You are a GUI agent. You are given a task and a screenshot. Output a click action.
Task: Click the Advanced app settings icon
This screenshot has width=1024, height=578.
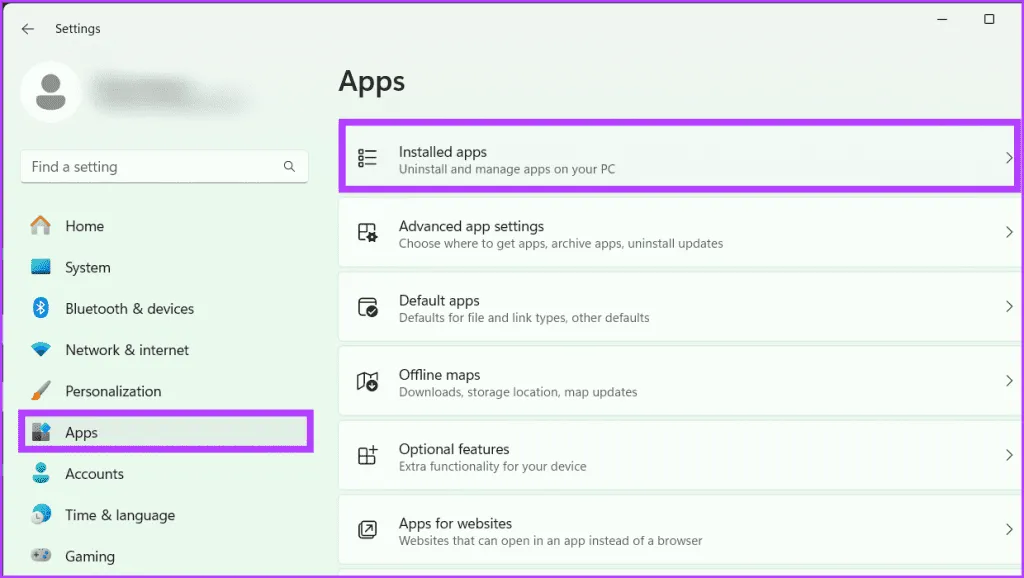[x=368, y=233]
